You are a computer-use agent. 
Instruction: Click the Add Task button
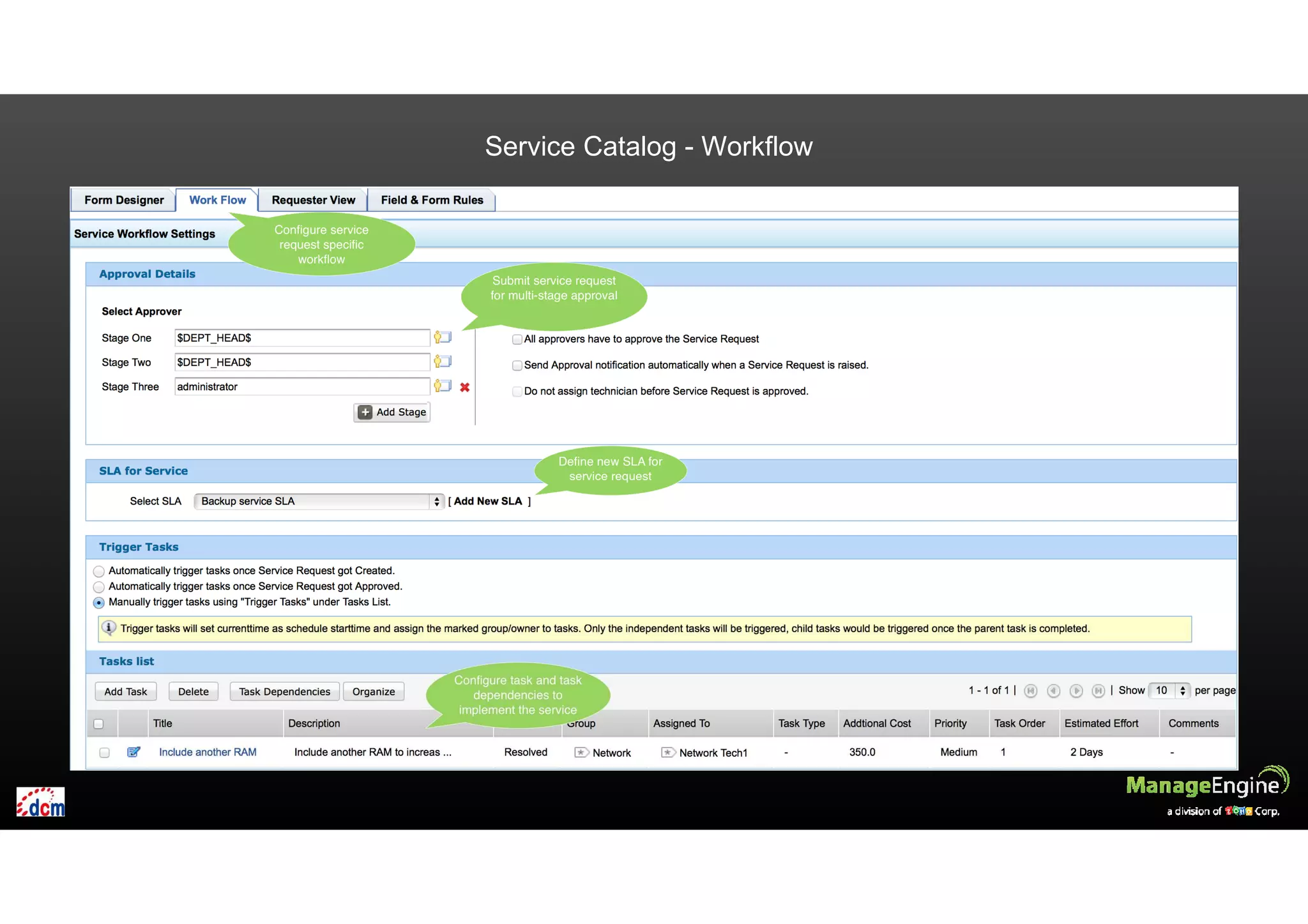(125, 692)
